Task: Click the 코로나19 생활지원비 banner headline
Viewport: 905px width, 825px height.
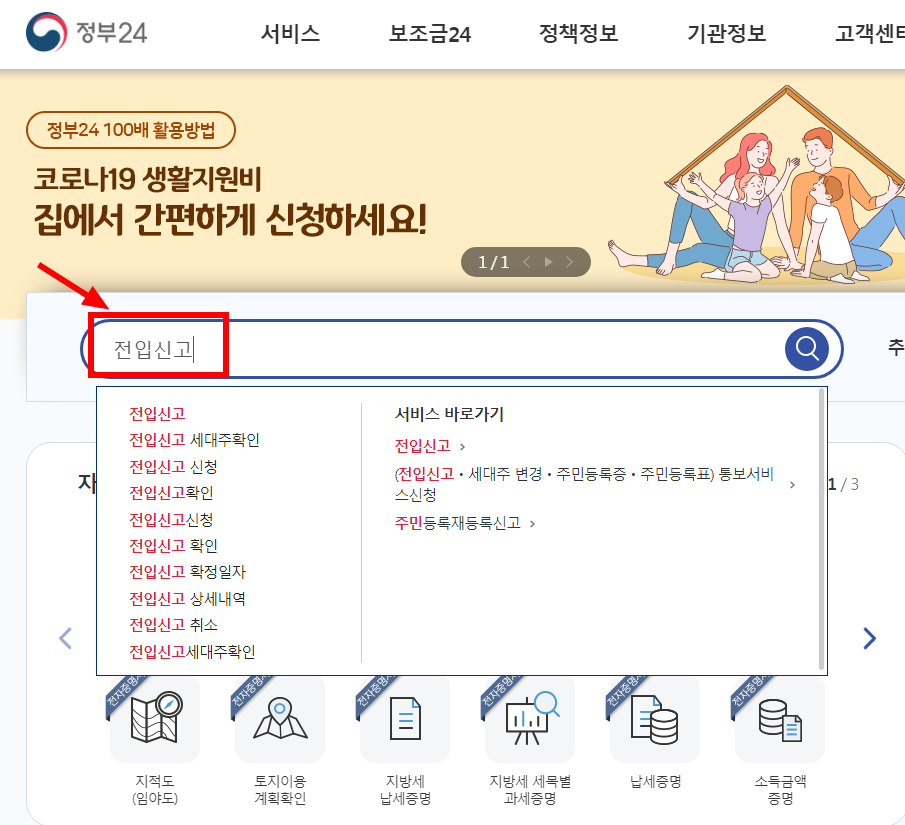Action: (x=231, y=202)
